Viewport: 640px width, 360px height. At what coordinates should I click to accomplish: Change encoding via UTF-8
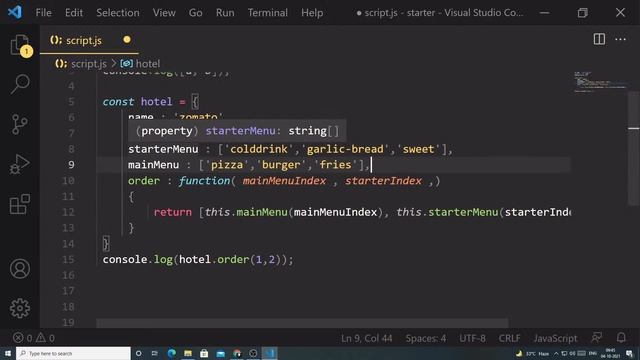coord(472,338)
